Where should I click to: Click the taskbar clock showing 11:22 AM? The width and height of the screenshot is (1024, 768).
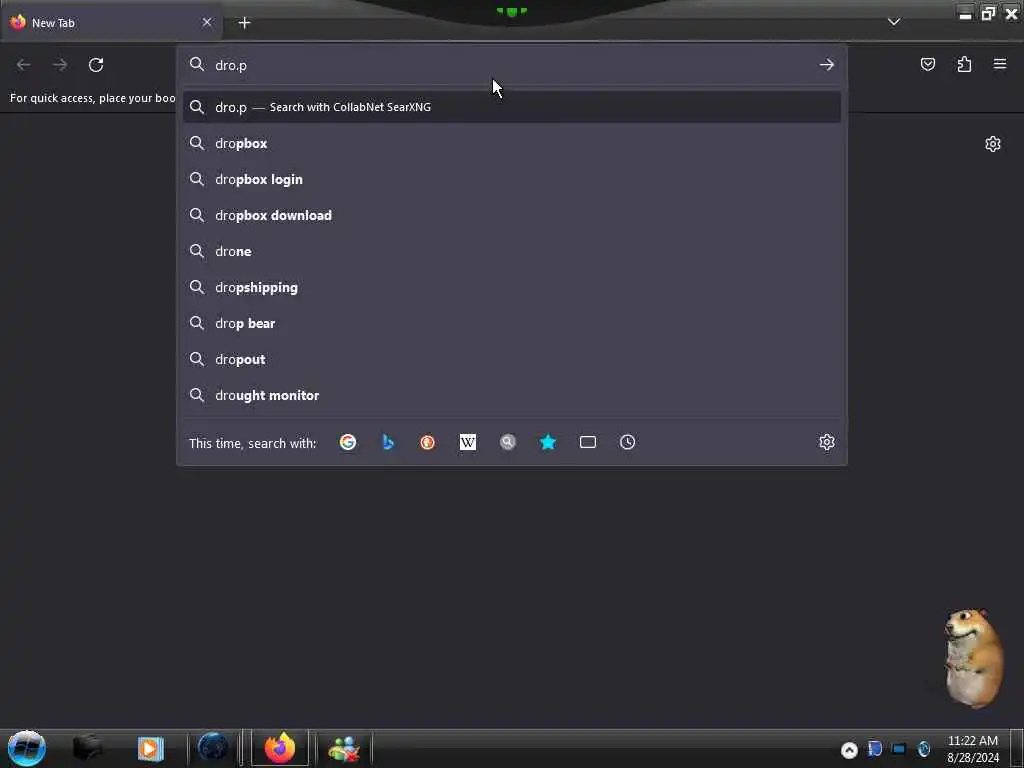point(972,749)
